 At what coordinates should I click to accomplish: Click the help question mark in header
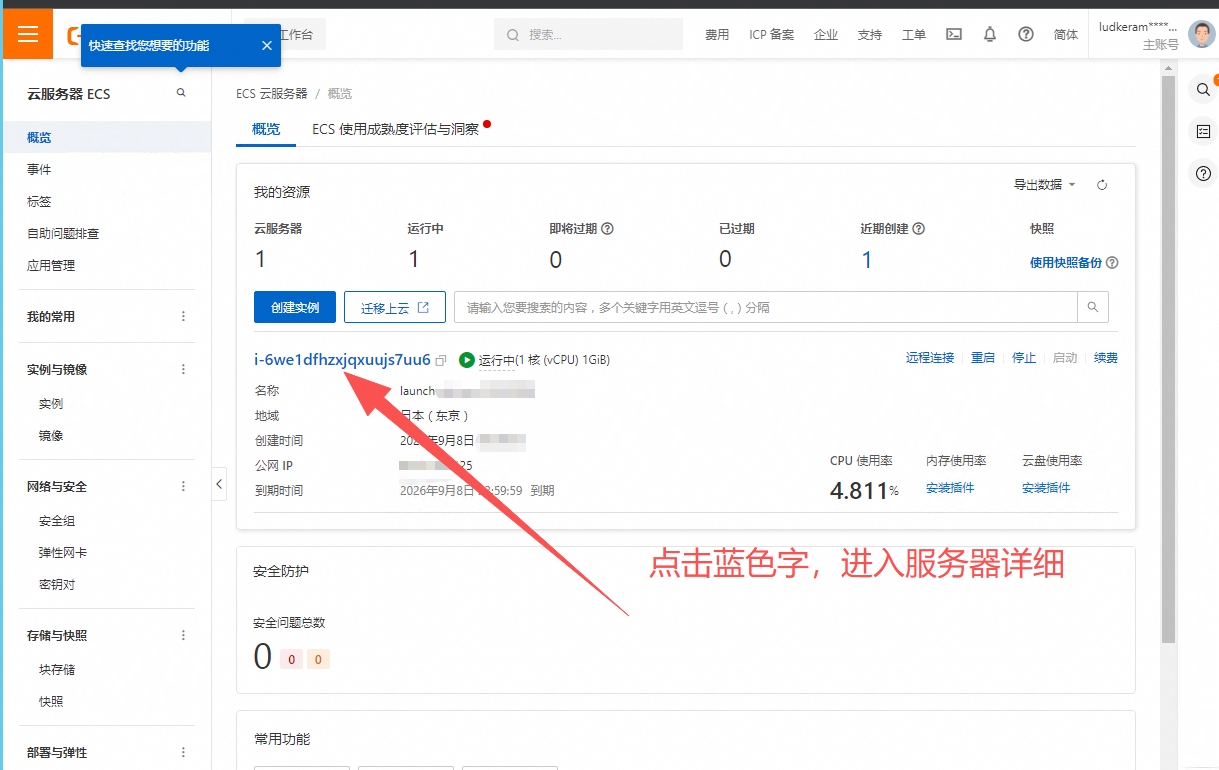pyautogui.click(x=1025, y=34)
